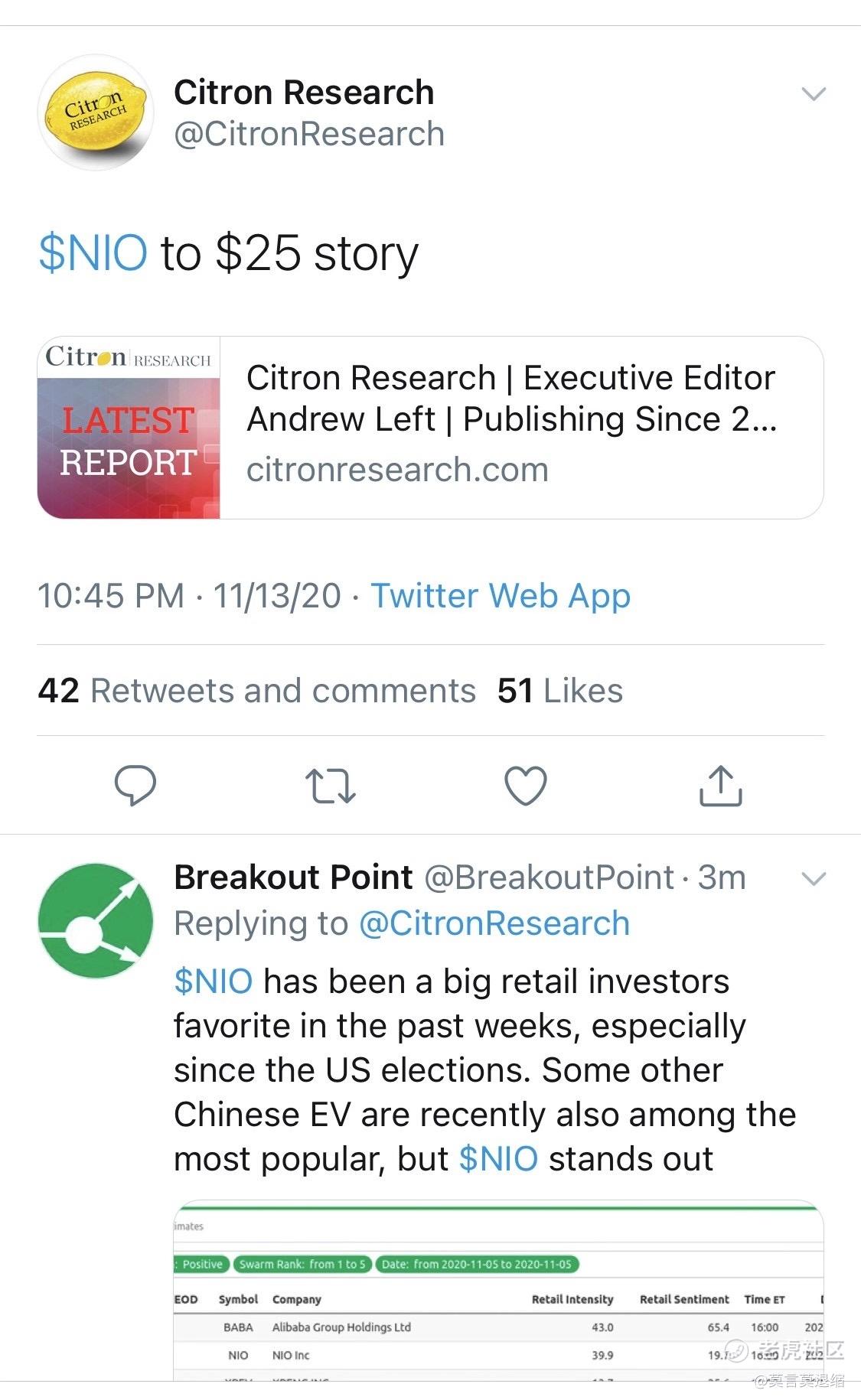This screenshot has width=861, height=1400.
Task: Tap the Swarm Rank green filter tag
Action: tap(302, 1264)
